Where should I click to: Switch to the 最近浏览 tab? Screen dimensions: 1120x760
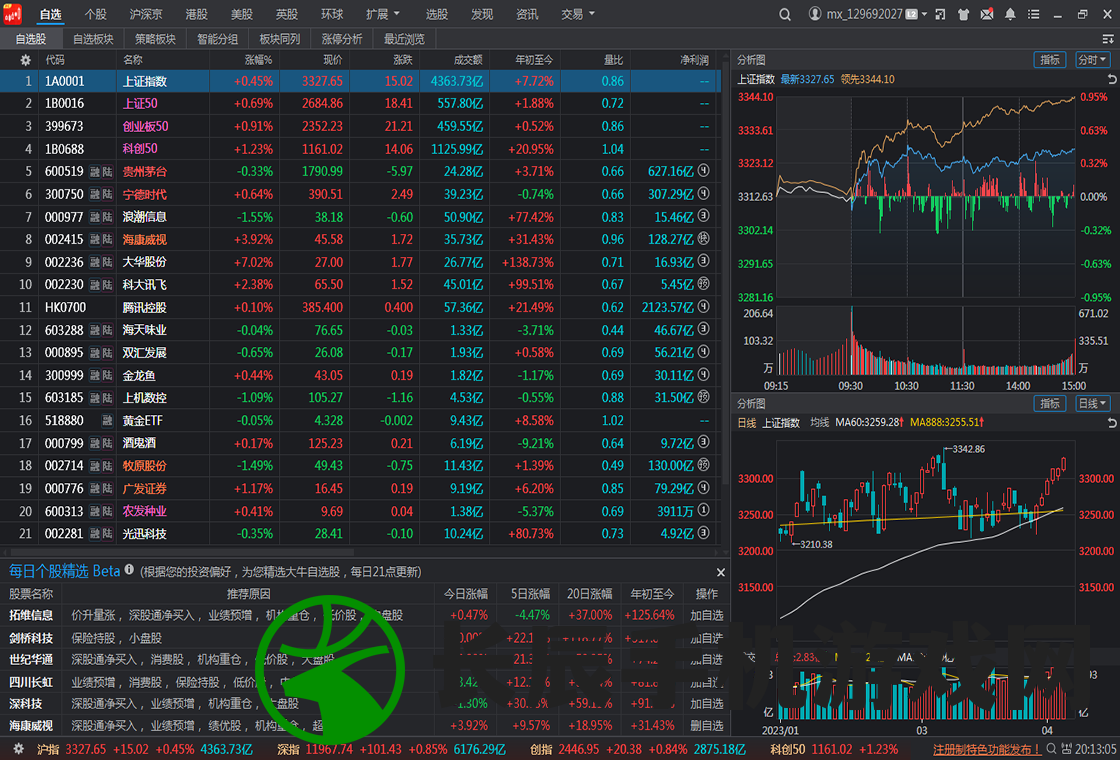[404, 39]
